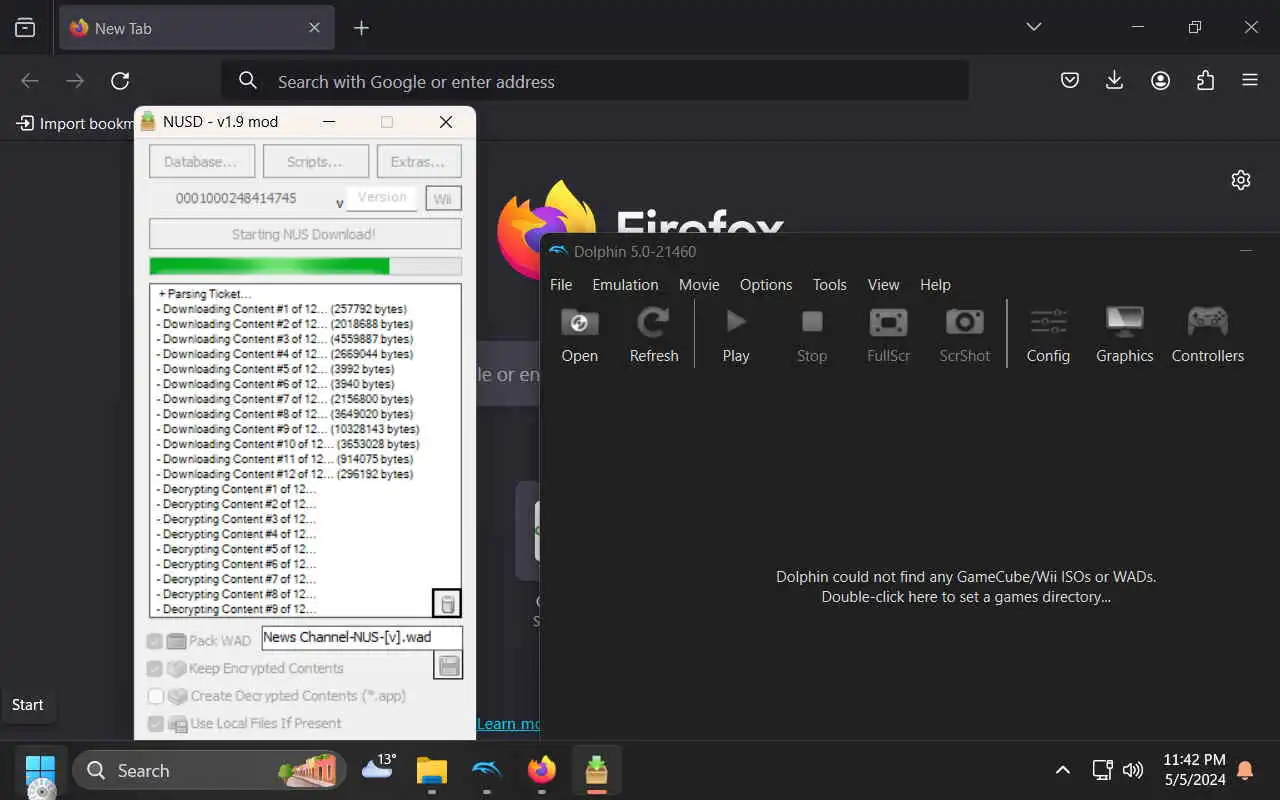The width and height of the screenshot is (1280, 800).
Task: Click set games directory message in Dolphin
Action: pyautogui.click(x=966, y=587)
